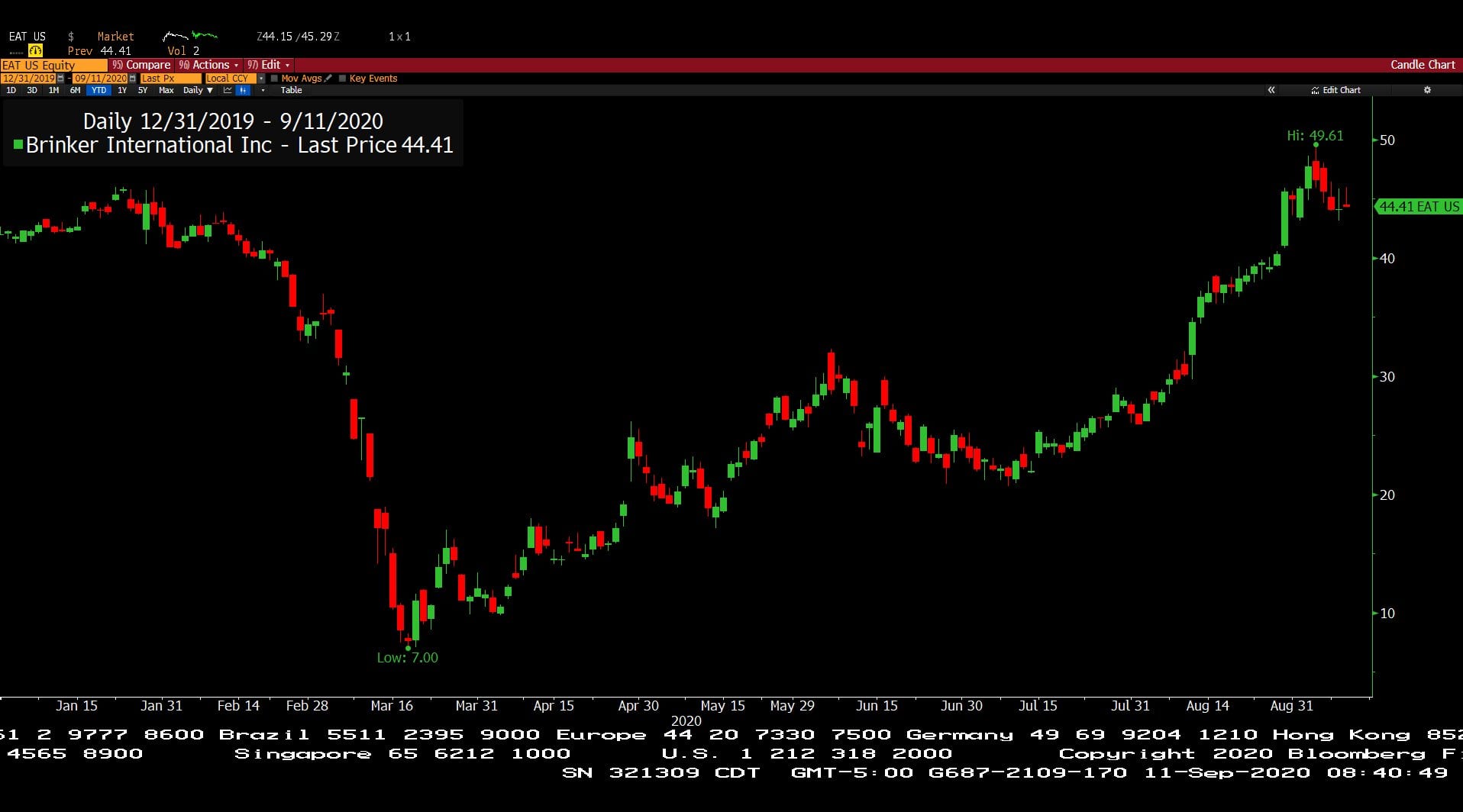The width and height of the screenshot is (1463, 812).
Task: Click the Last Px data field
Action: pyautogui.click(x=170, y=79)
